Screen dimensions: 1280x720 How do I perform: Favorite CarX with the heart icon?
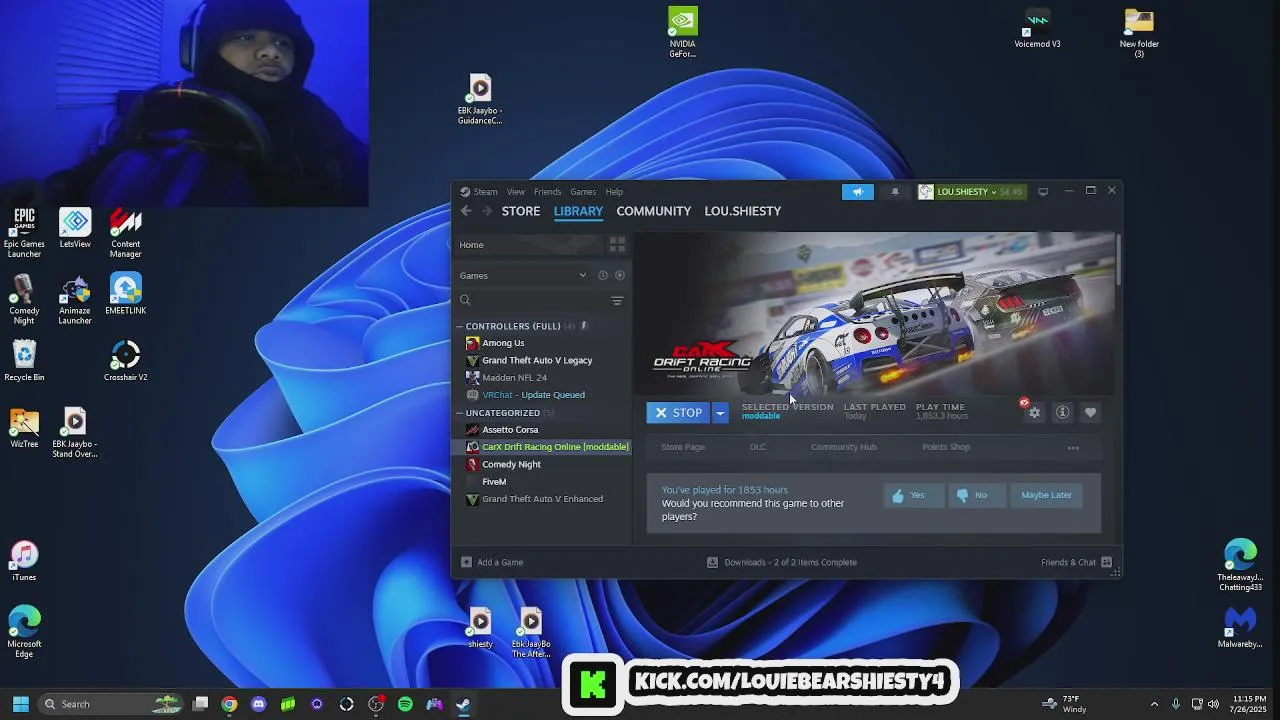tap(1091, 412)
